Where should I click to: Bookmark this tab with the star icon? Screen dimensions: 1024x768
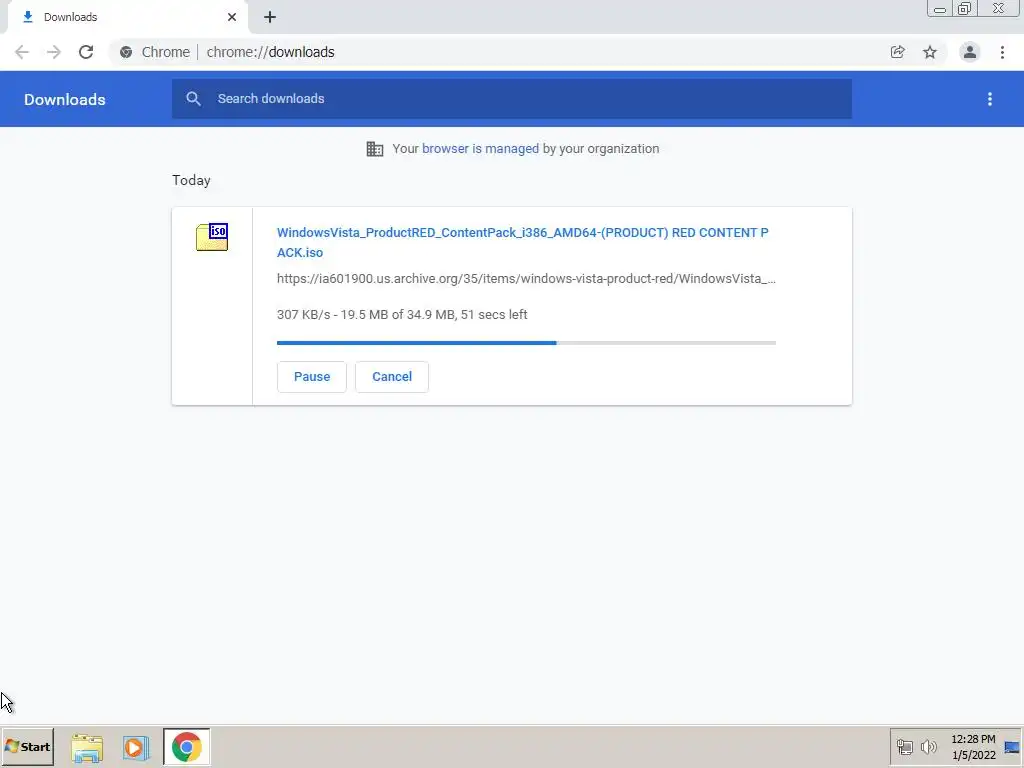[930, 52]
